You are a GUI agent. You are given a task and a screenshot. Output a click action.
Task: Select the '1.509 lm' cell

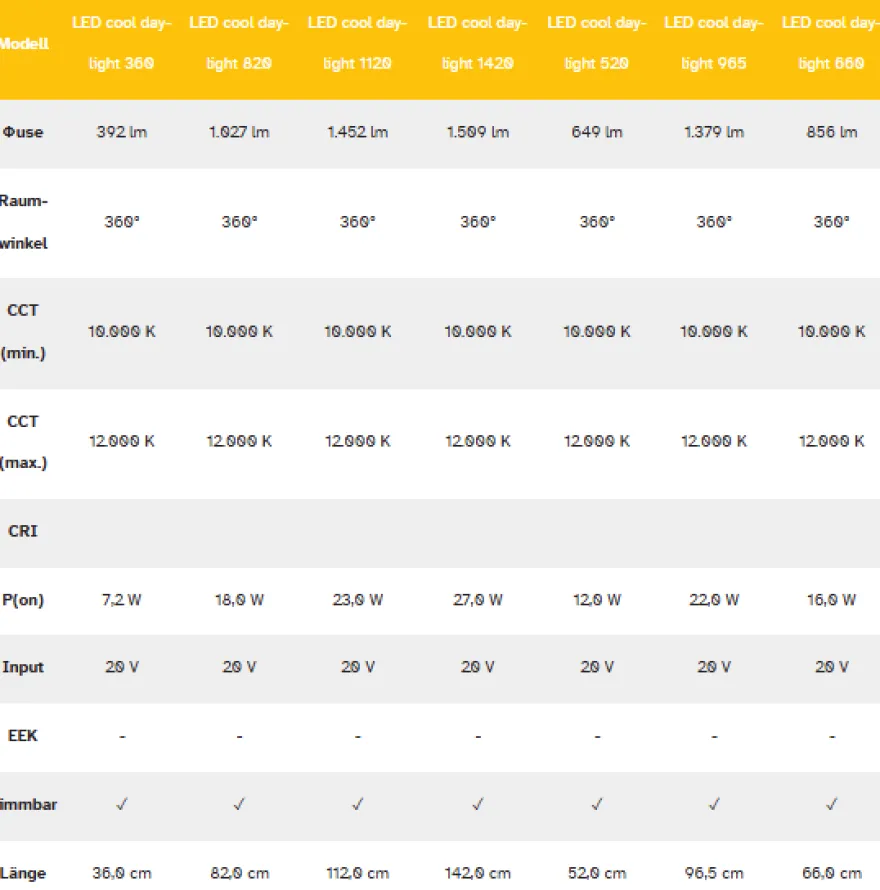click(x=477, y=132)
